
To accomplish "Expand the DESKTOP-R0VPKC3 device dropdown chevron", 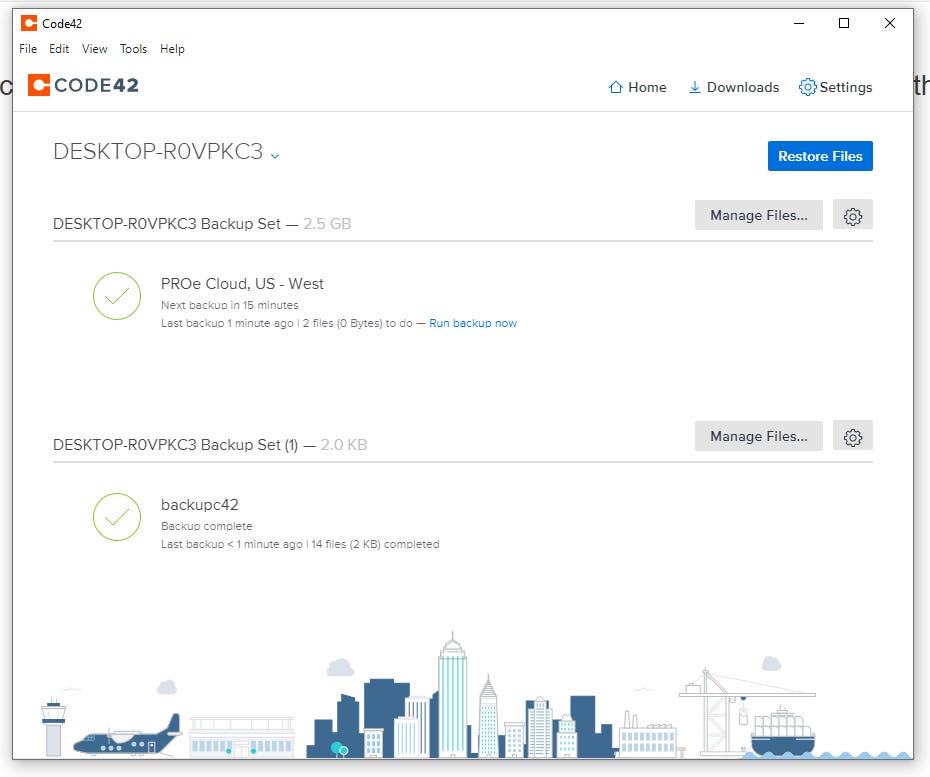I will (x=275, y=155).
